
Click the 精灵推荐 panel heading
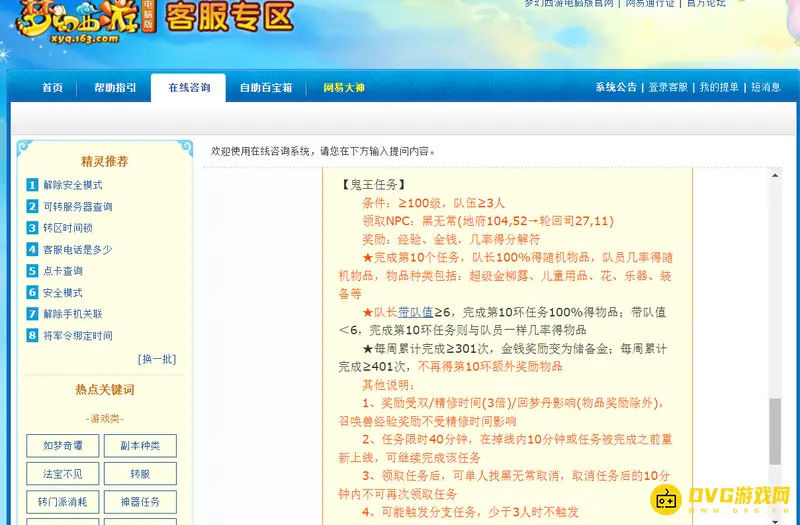pos(105,162)
